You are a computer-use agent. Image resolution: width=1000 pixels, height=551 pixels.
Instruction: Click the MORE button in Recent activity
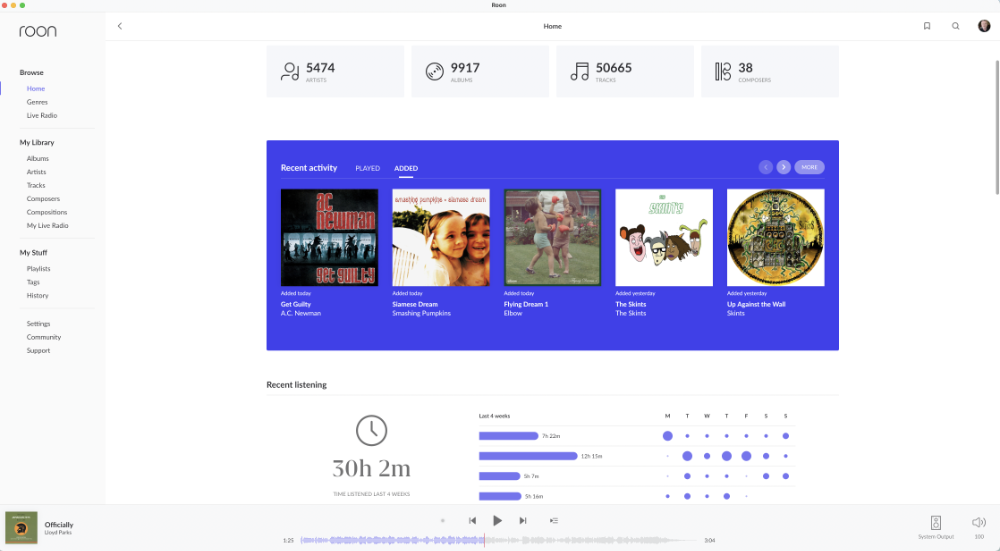(x=809, y=167)
